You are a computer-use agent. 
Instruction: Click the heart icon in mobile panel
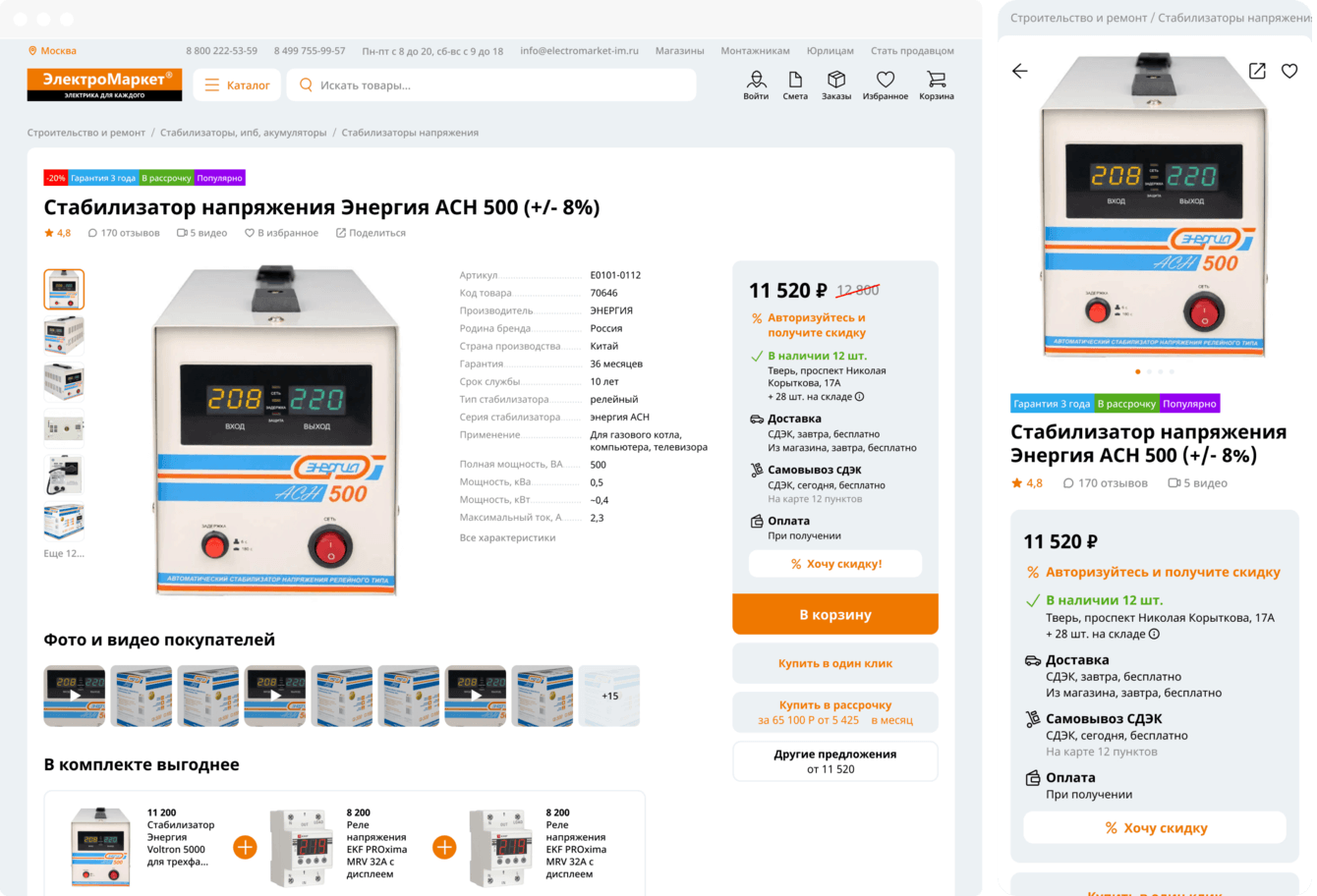1289,71
